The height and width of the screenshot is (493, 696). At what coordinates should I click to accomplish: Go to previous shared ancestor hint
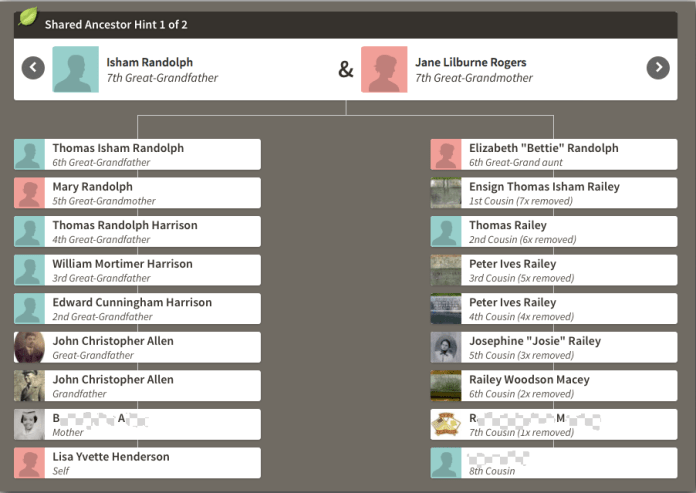pos(33,68)
